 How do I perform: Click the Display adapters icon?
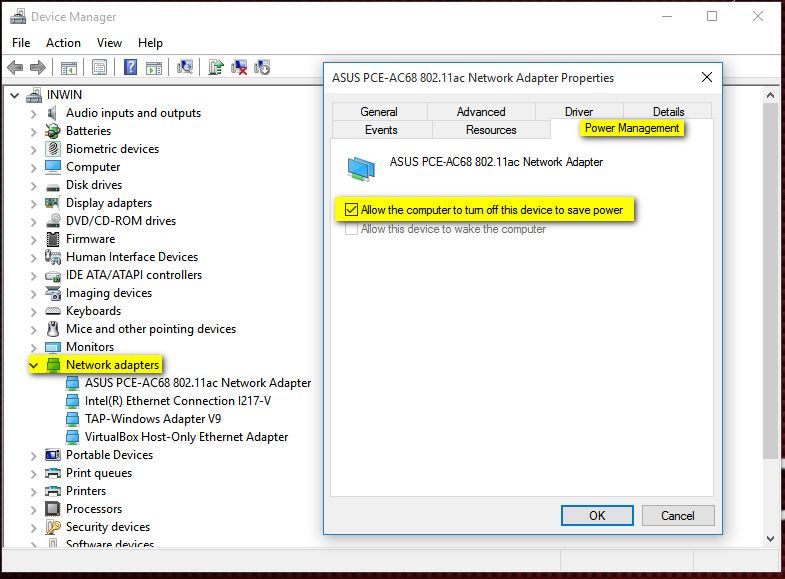(x=53, y=203)
